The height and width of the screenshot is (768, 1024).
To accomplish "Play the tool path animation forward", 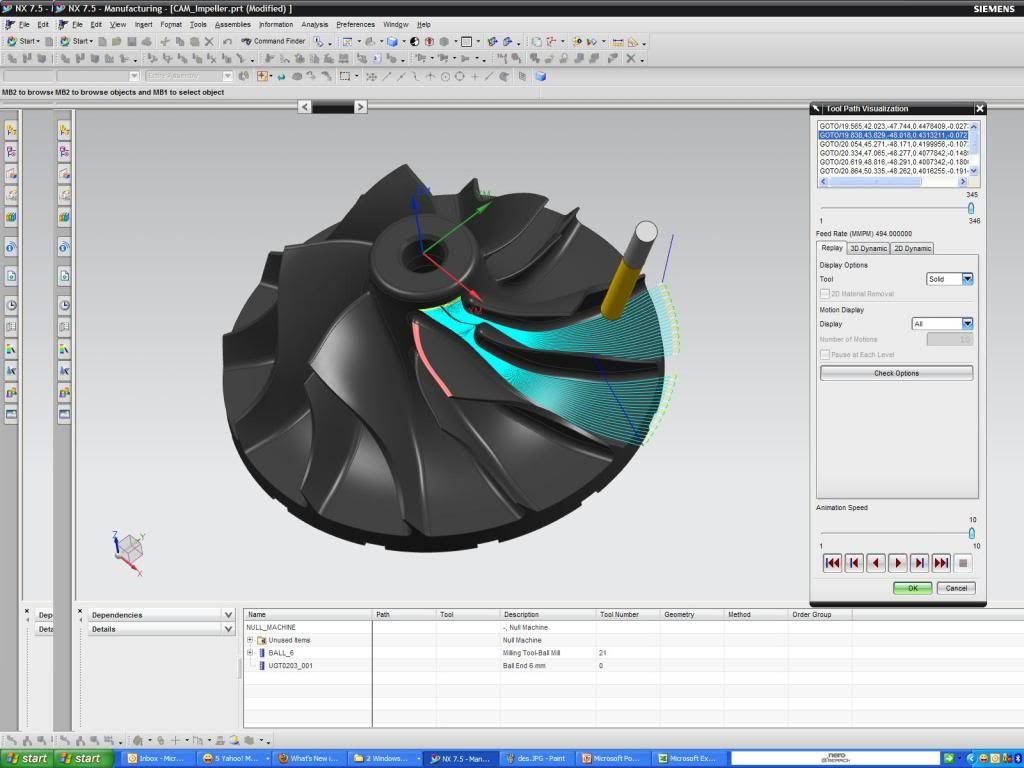I will (897, 563).
